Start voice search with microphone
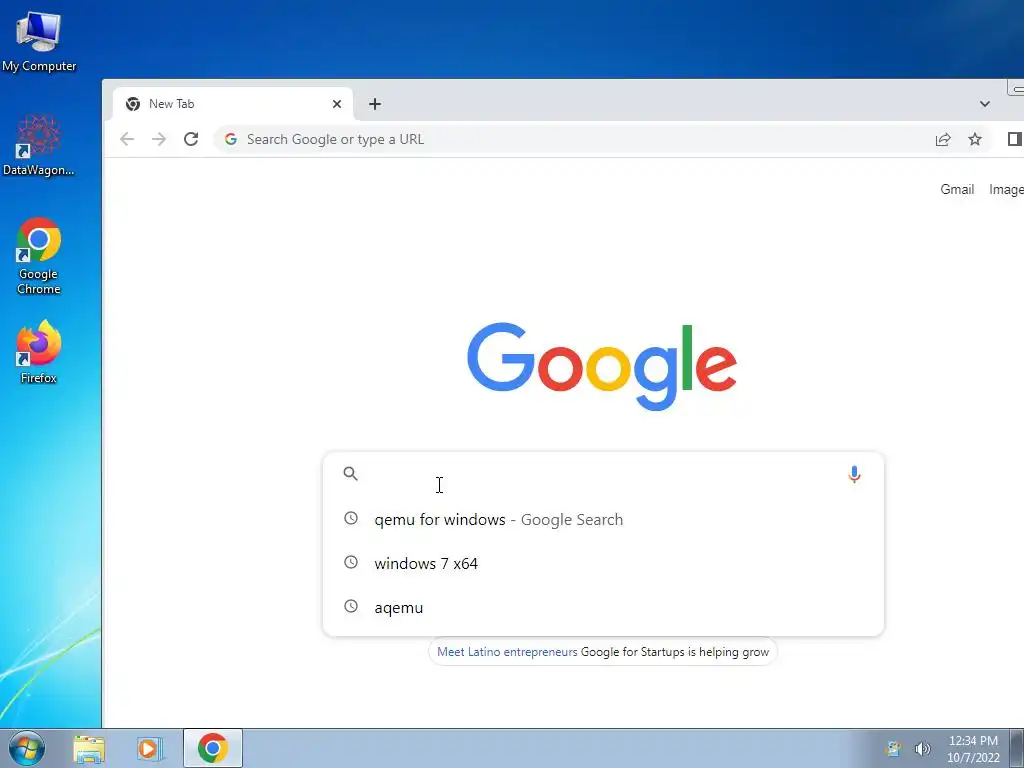Image resolution: width=1024 pixels, height=768 pixels. [854, 474]
